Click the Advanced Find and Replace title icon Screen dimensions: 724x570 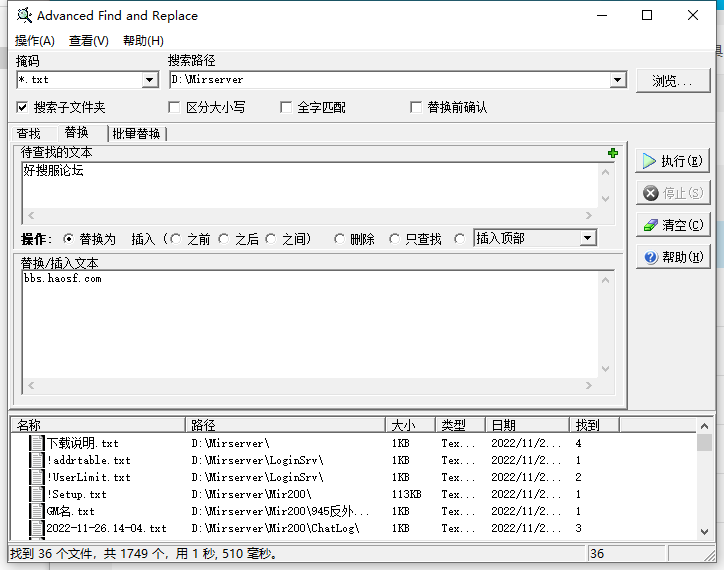pos(24,16)
